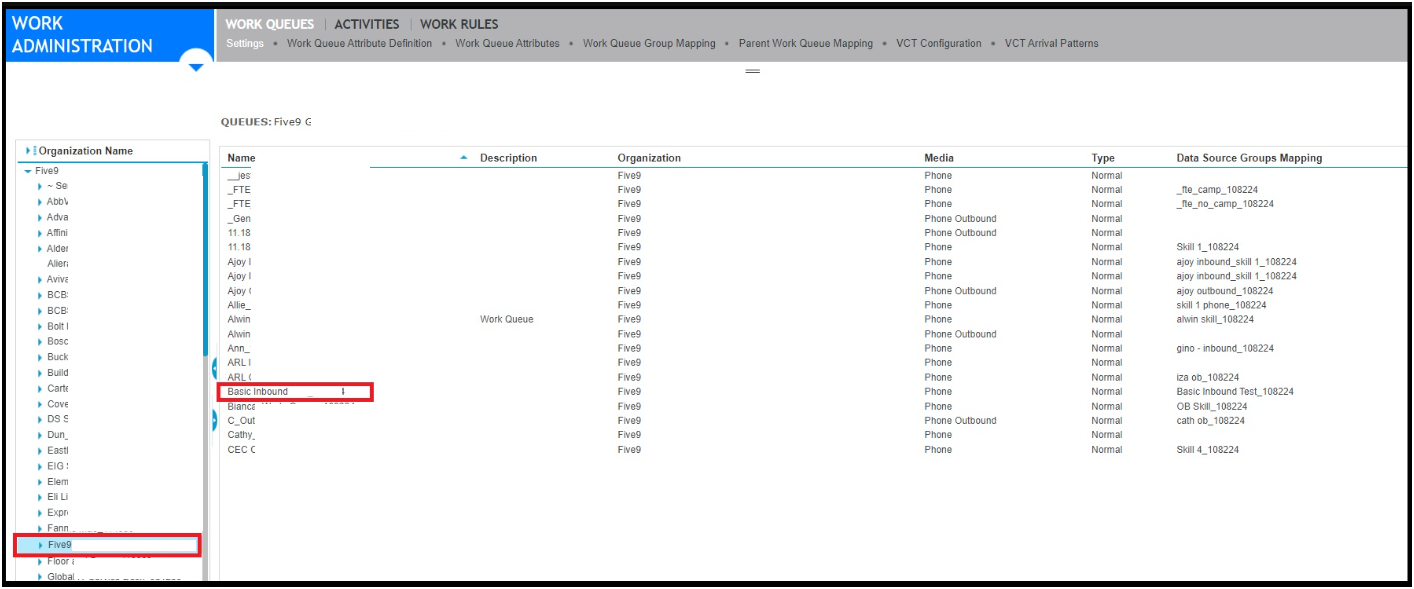Sort by the Type column header

[1103, 158]
